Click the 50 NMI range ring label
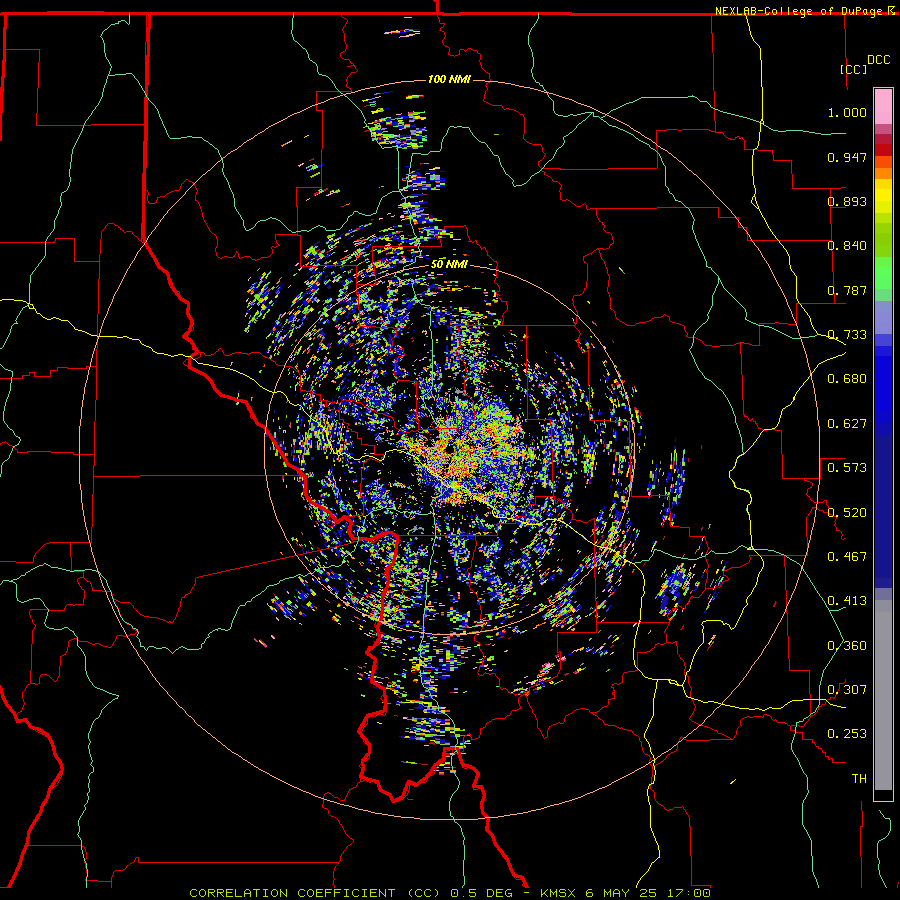 coord(449,265)
